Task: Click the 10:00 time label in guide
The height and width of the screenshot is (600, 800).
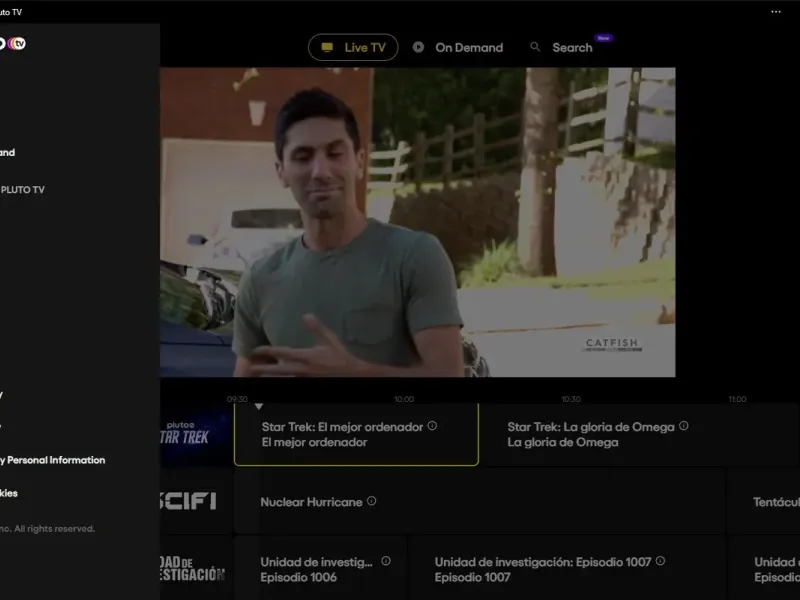Action: [404, 399]
